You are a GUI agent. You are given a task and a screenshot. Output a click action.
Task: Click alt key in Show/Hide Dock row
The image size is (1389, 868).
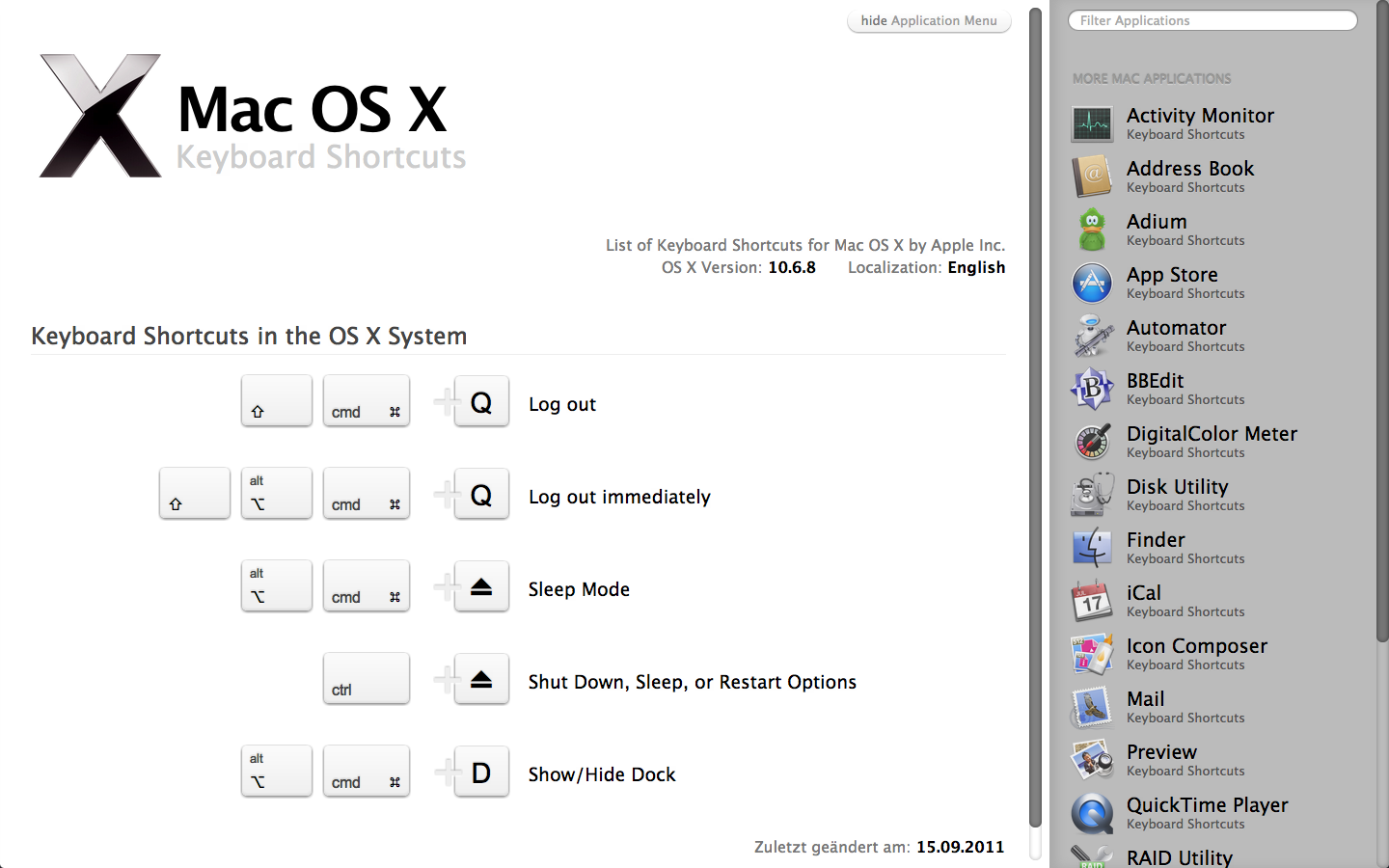[x=277, y=772]
